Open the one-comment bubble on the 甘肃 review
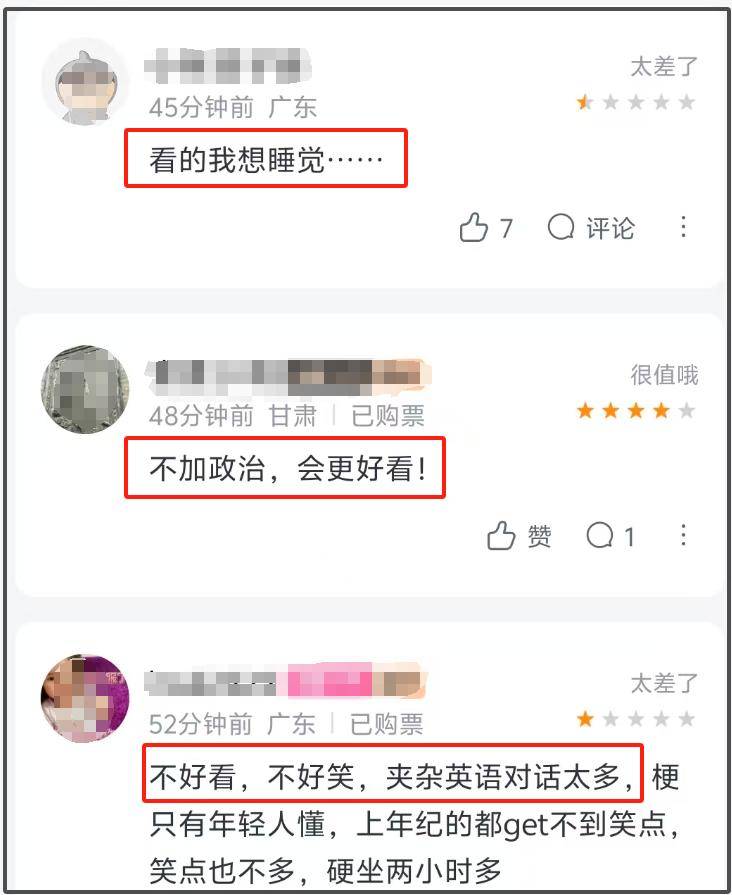732x895 pixels. tap(610, 536)
